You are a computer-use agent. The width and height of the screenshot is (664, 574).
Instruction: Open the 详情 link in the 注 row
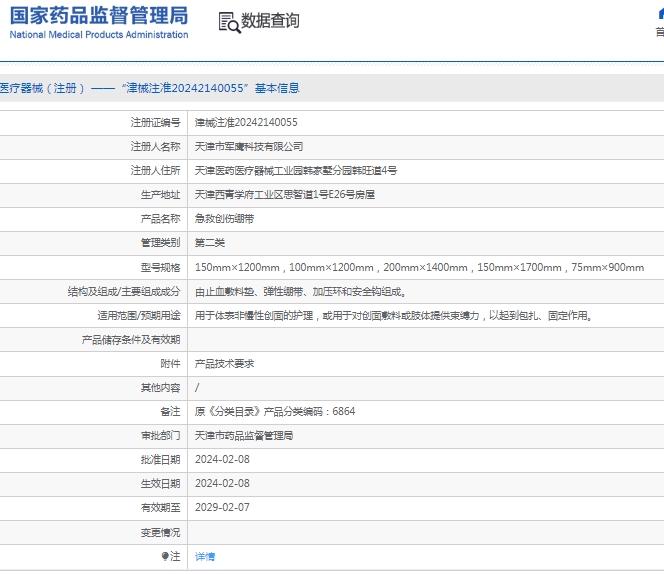click(x=204, y=556)
